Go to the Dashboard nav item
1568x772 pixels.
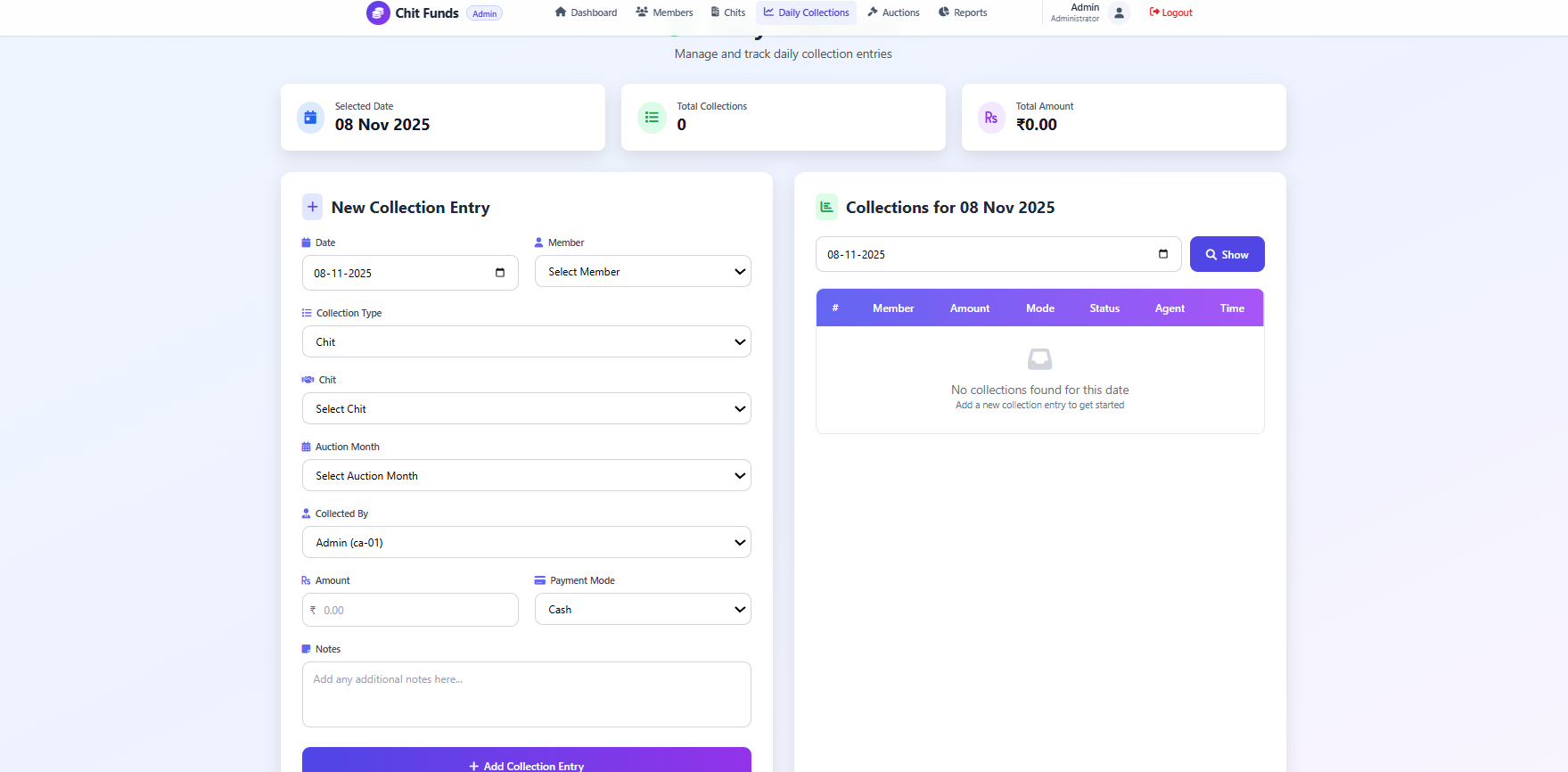[x=586, y=12]
